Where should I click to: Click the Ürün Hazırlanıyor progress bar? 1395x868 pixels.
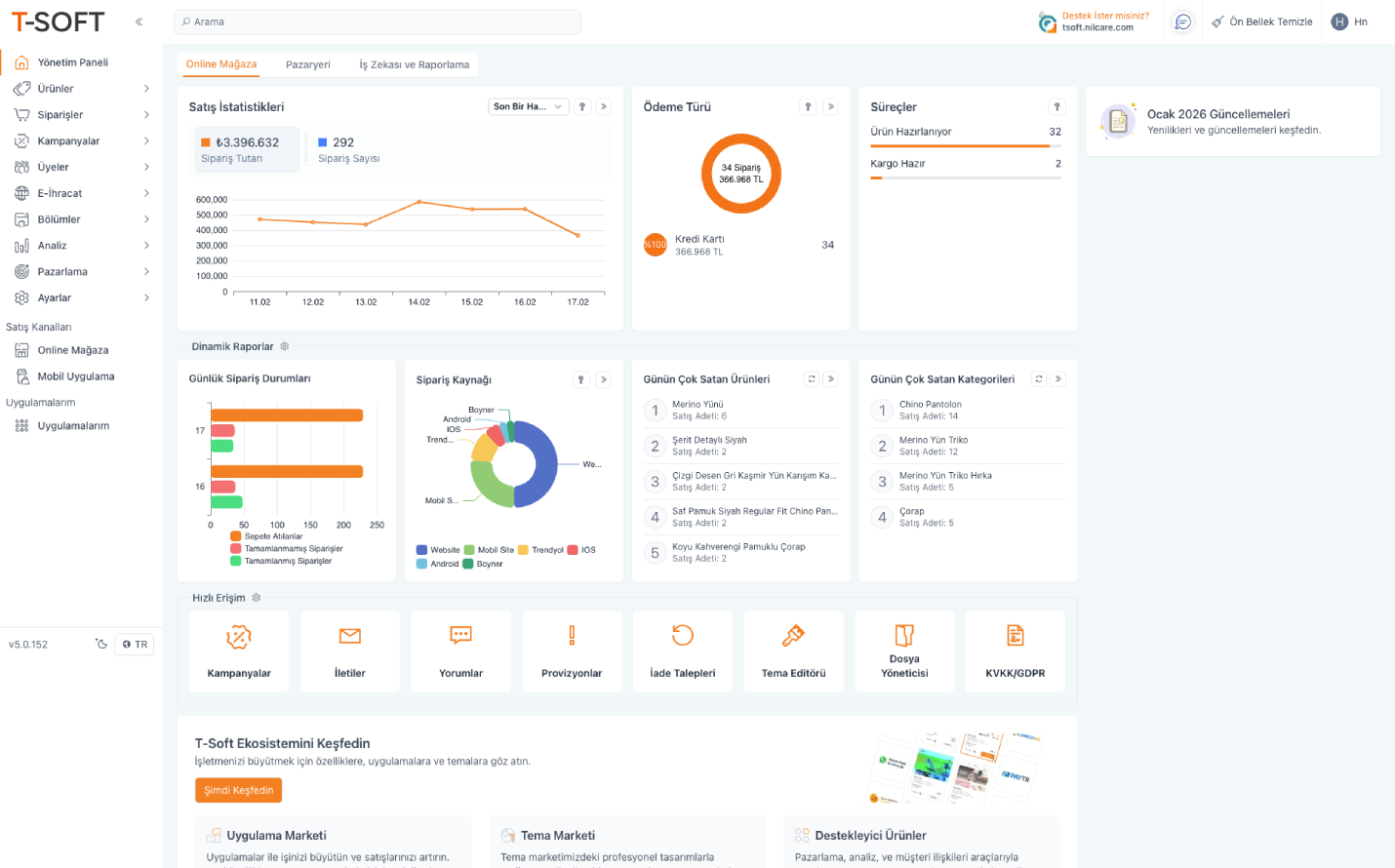pos(966,146)
